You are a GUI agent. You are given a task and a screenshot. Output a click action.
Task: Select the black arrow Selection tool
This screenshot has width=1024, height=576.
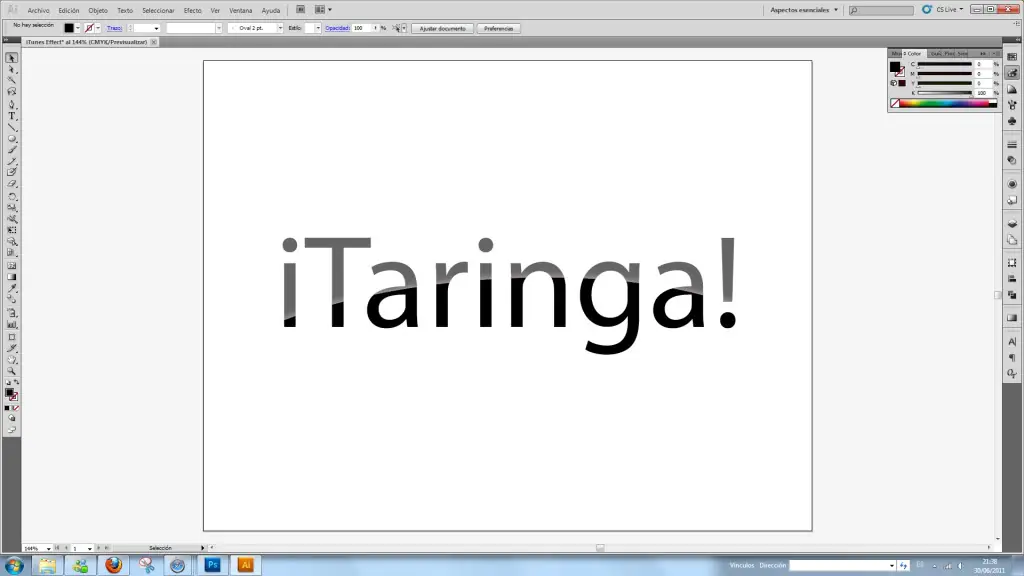pos(12,58)
